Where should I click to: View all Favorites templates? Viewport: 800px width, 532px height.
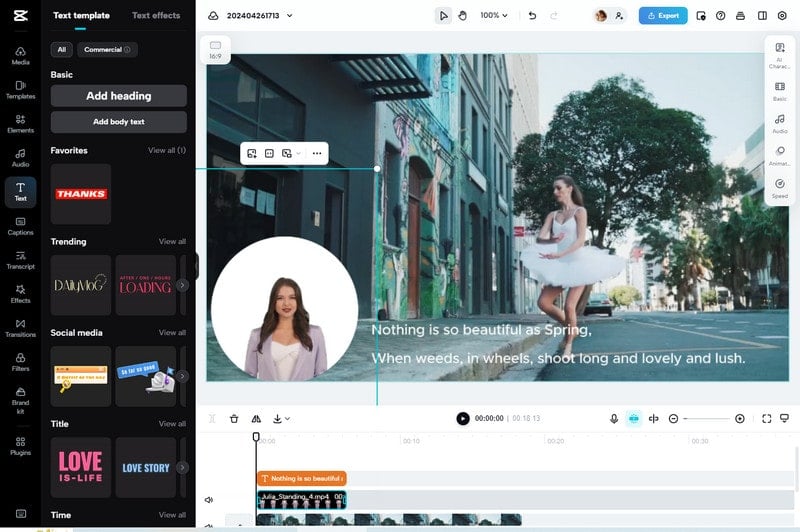point(167,150)
